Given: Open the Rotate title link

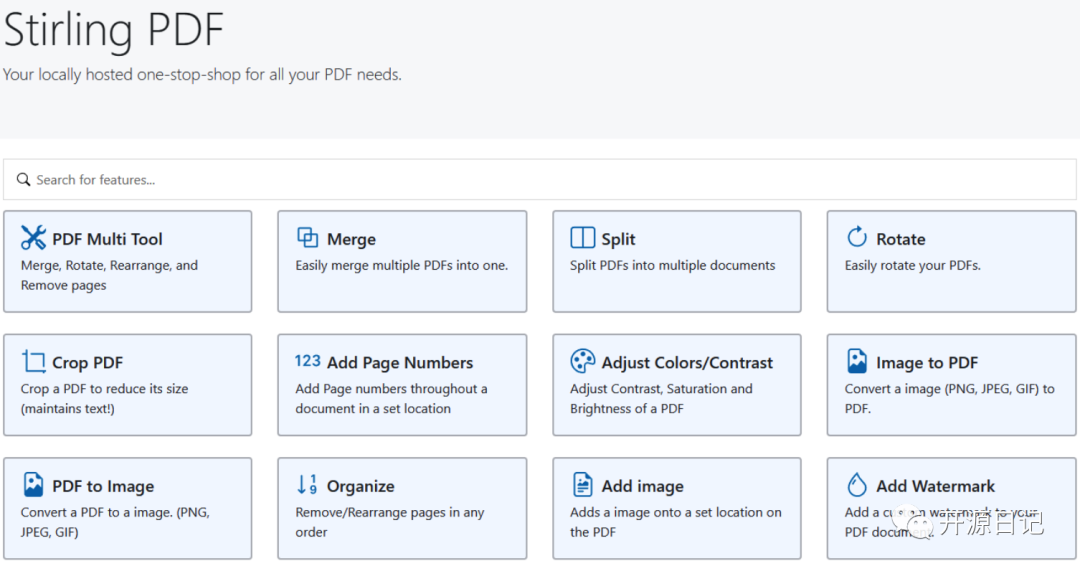Looking at the screenshot, I should (x=900, y=239).
